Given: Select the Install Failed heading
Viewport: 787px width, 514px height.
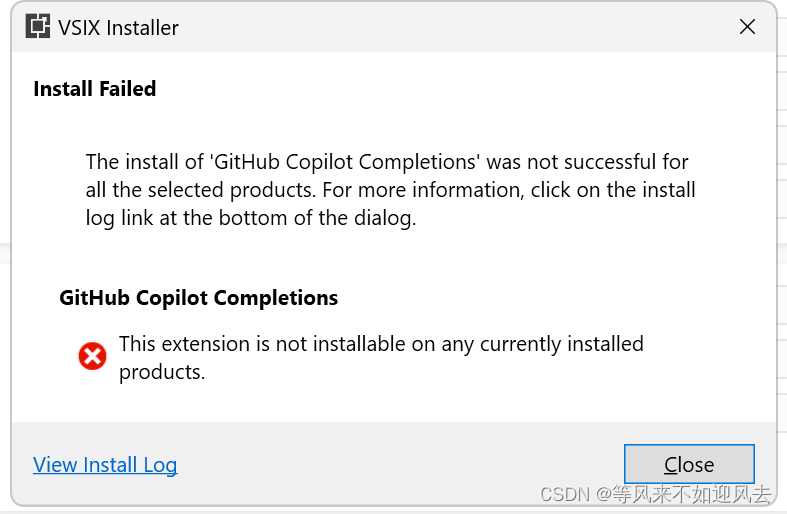Looking at the screenshot, I should (95, 89).
